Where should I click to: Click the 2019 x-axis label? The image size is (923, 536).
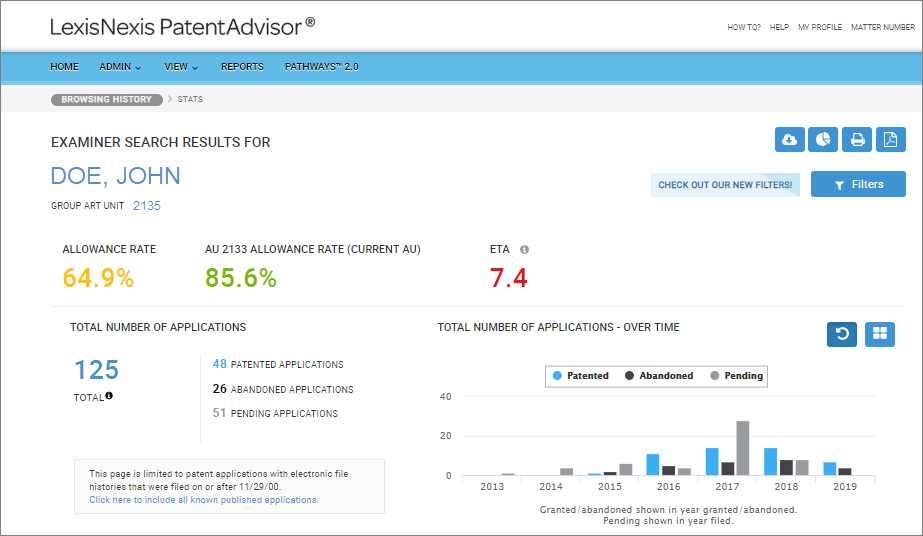tap(845, 487)
